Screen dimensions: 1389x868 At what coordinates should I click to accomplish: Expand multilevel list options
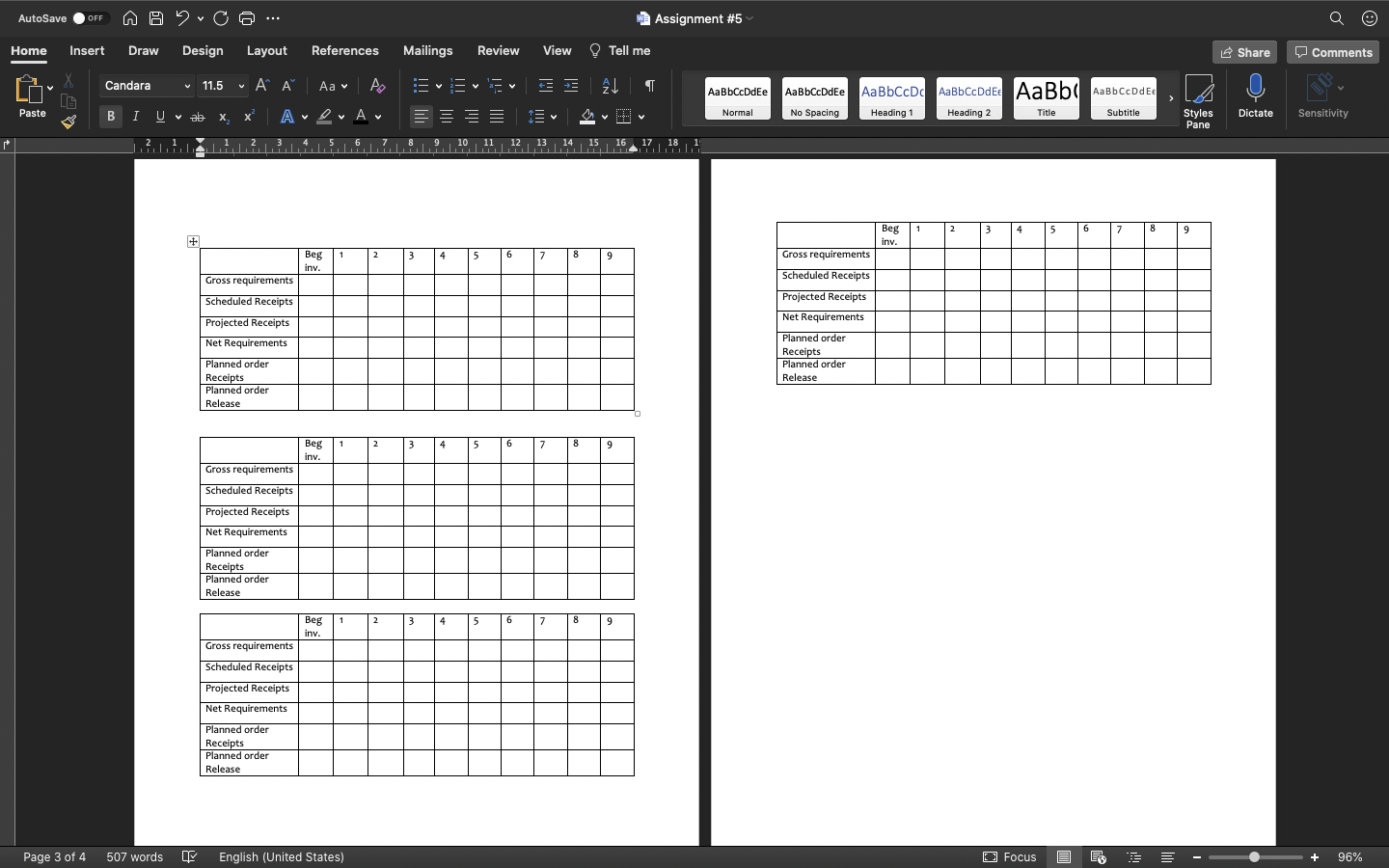(512, 86)
